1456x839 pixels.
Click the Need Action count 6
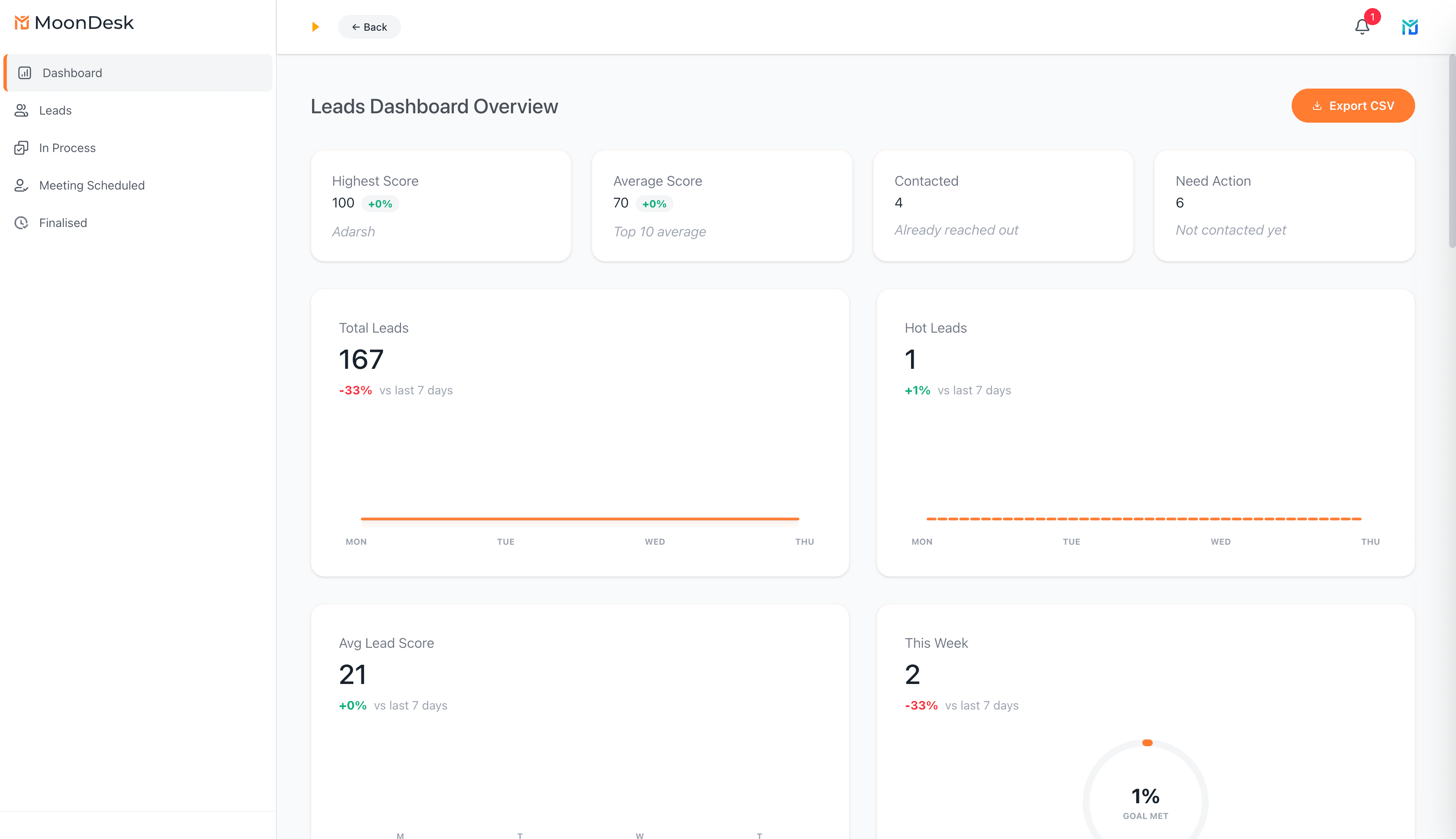tap(1180, 203)
